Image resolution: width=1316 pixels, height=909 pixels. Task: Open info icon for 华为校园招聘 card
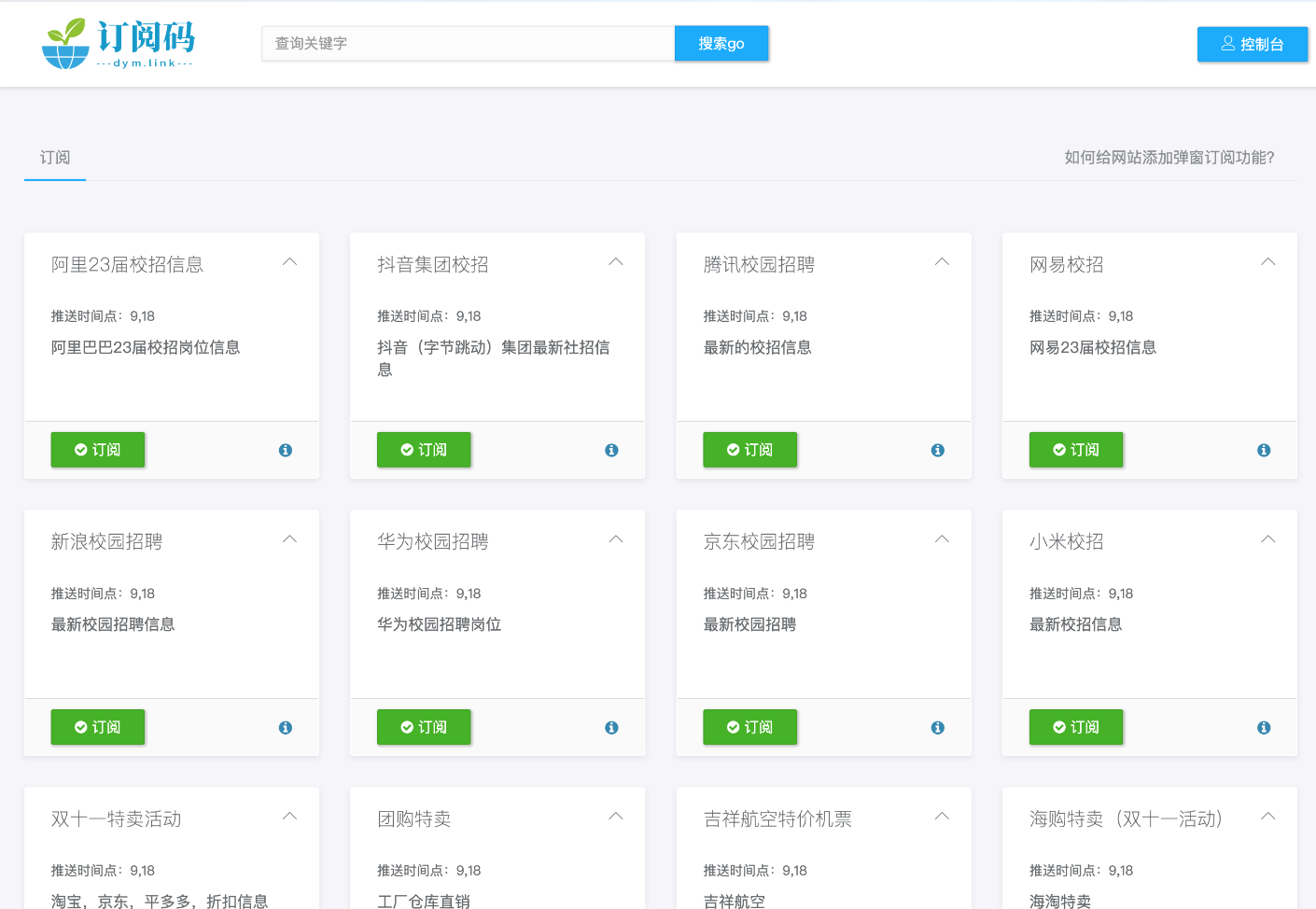pos(611,727)
